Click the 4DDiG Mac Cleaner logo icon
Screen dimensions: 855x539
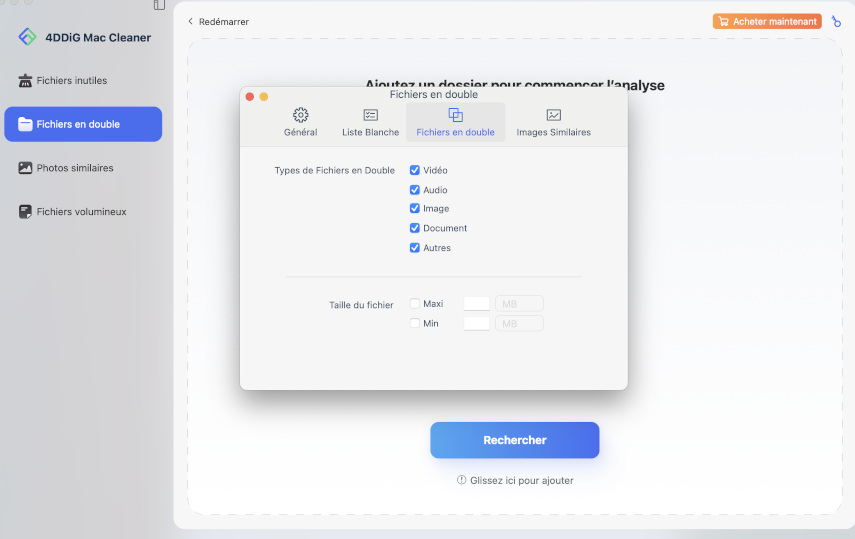point(27,37)
